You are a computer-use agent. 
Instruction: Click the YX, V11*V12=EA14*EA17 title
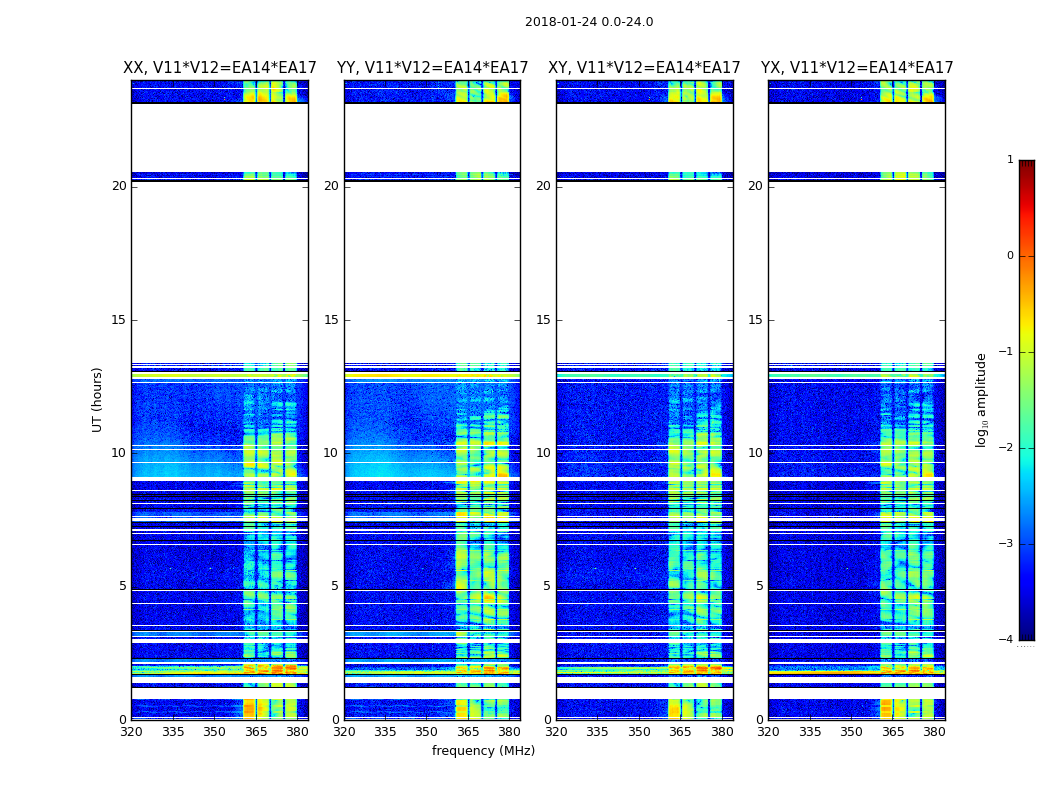pyautogui.click(x=856, y=68)
